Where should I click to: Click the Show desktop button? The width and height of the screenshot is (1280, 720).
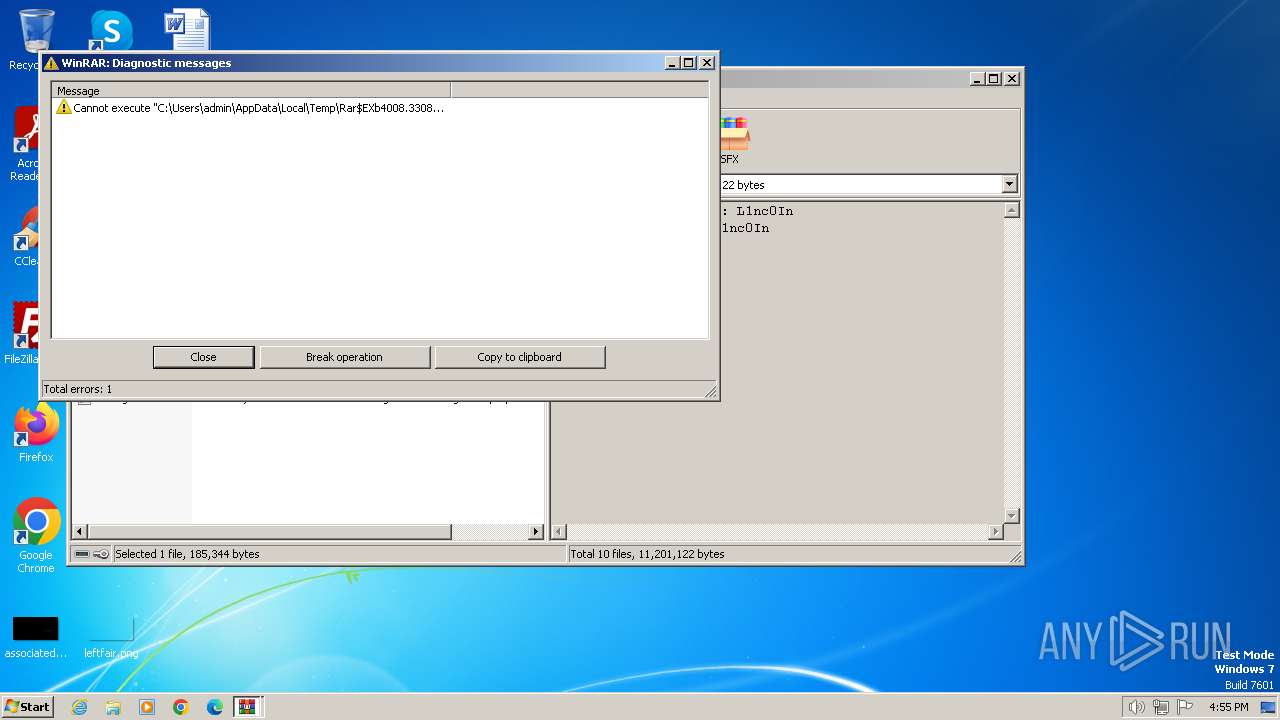1270,707
